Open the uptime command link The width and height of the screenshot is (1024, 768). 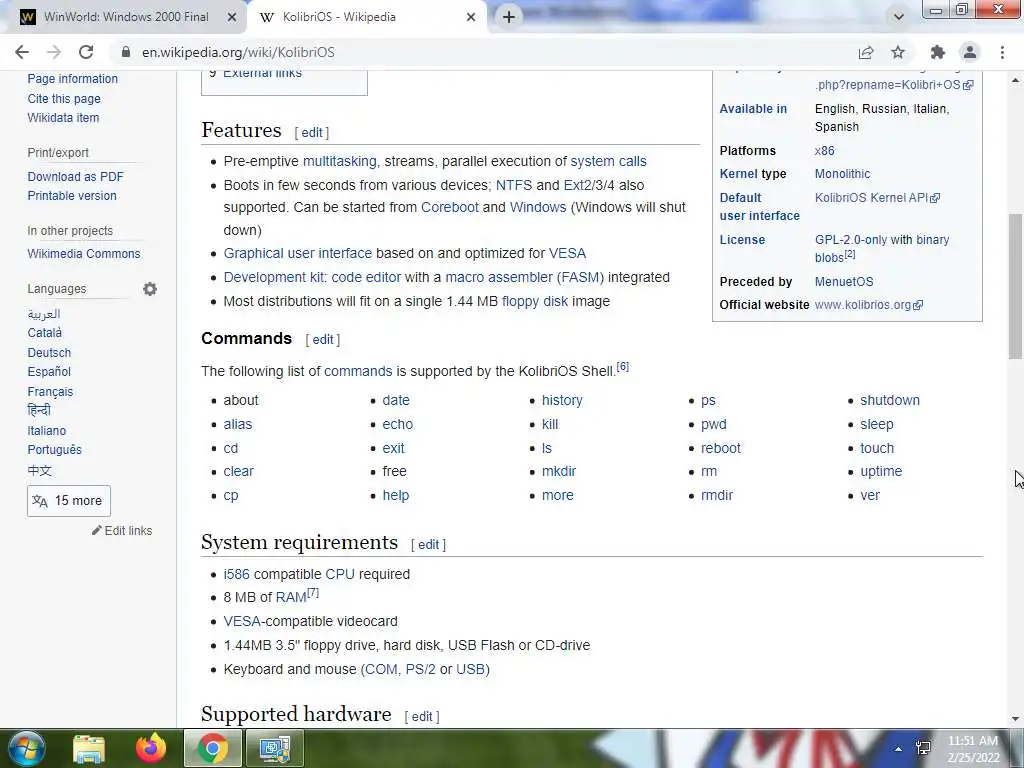point(881,472)
